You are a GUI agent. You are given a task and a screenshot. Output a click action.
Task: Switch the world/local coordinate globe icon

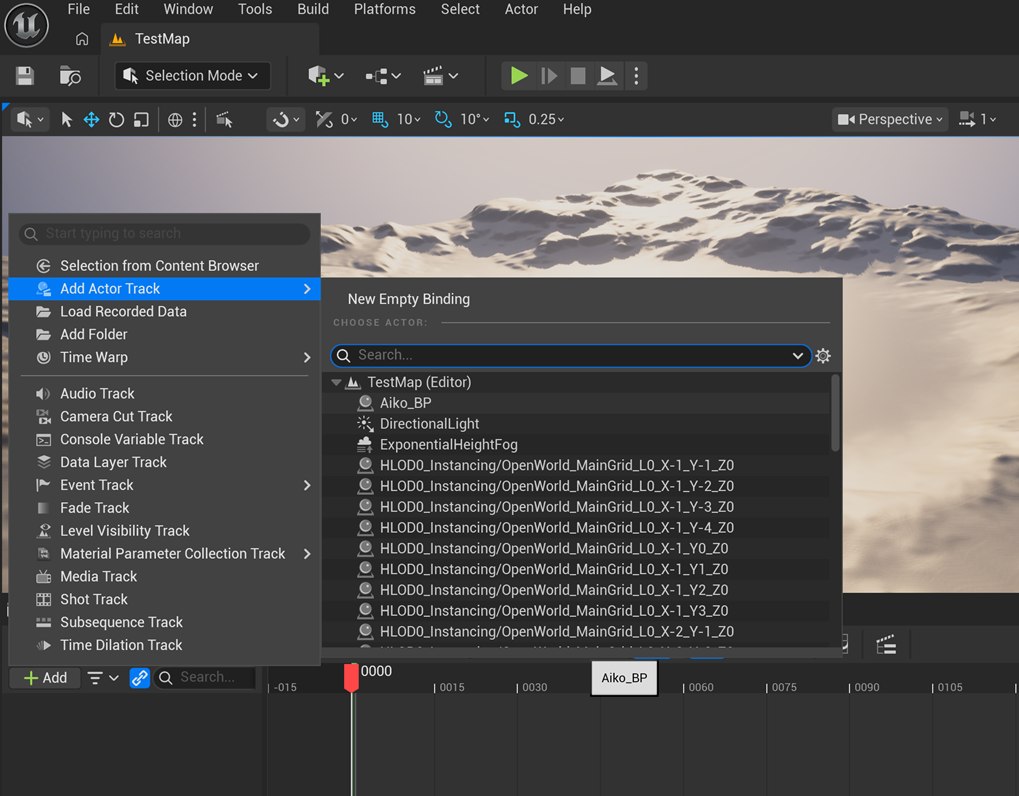(175, 120)
